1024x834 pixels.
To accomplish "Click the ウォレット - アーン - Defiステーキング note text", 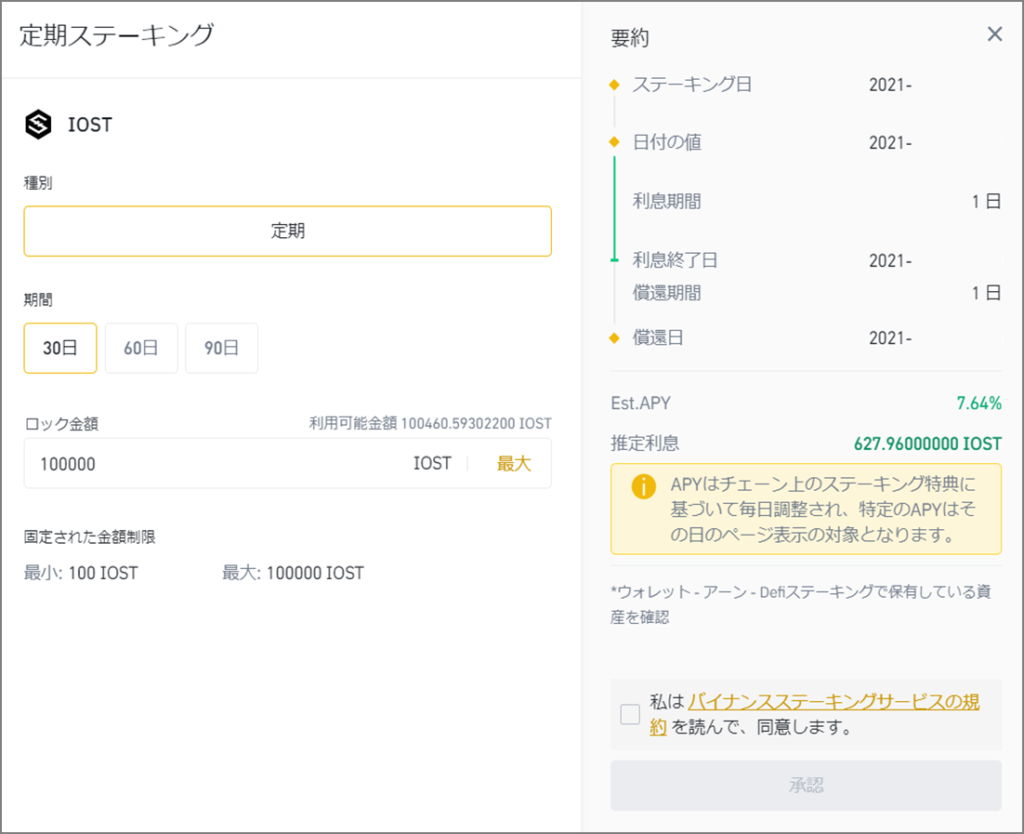I will 801,604.
